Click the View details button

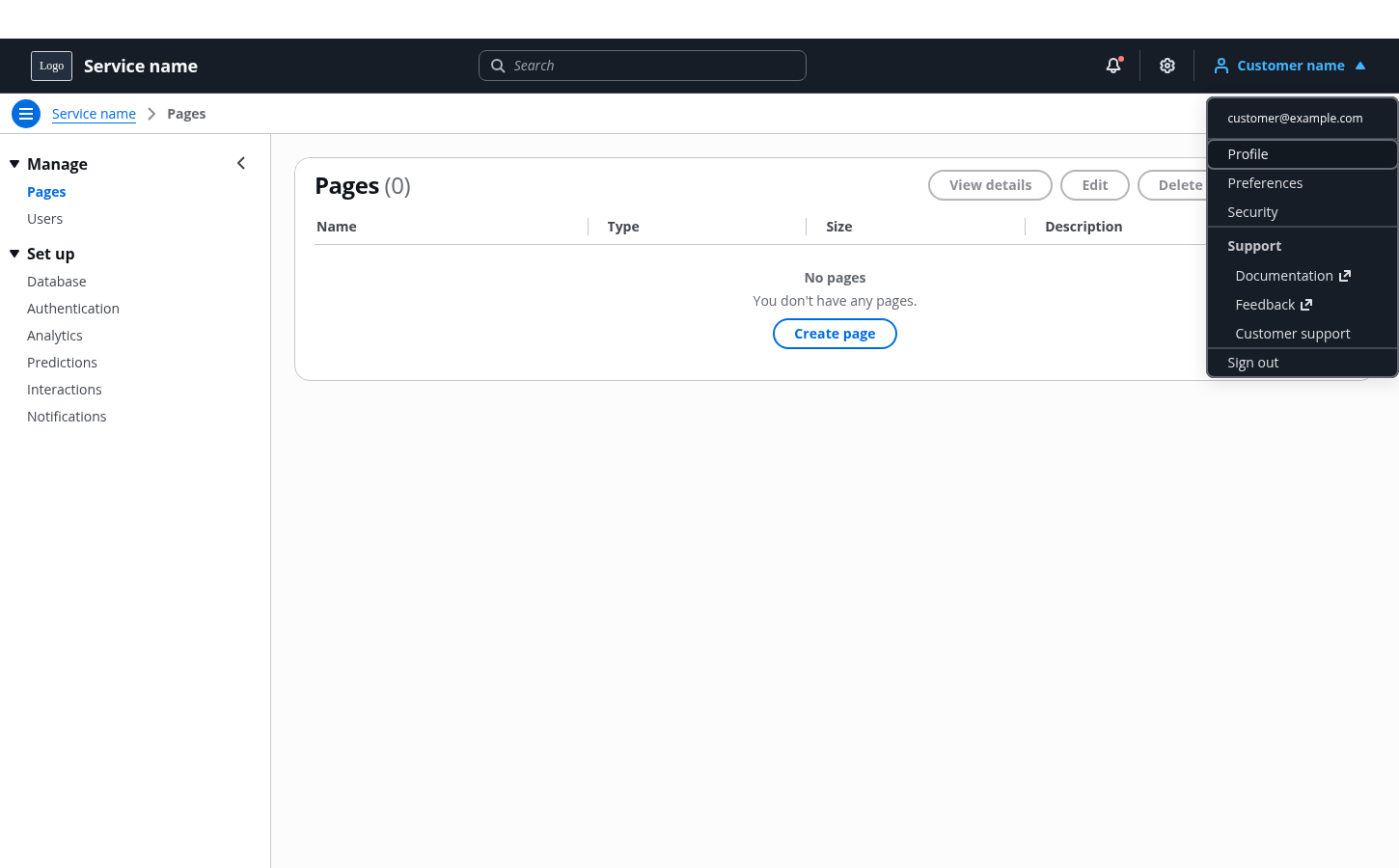point(990,185)
